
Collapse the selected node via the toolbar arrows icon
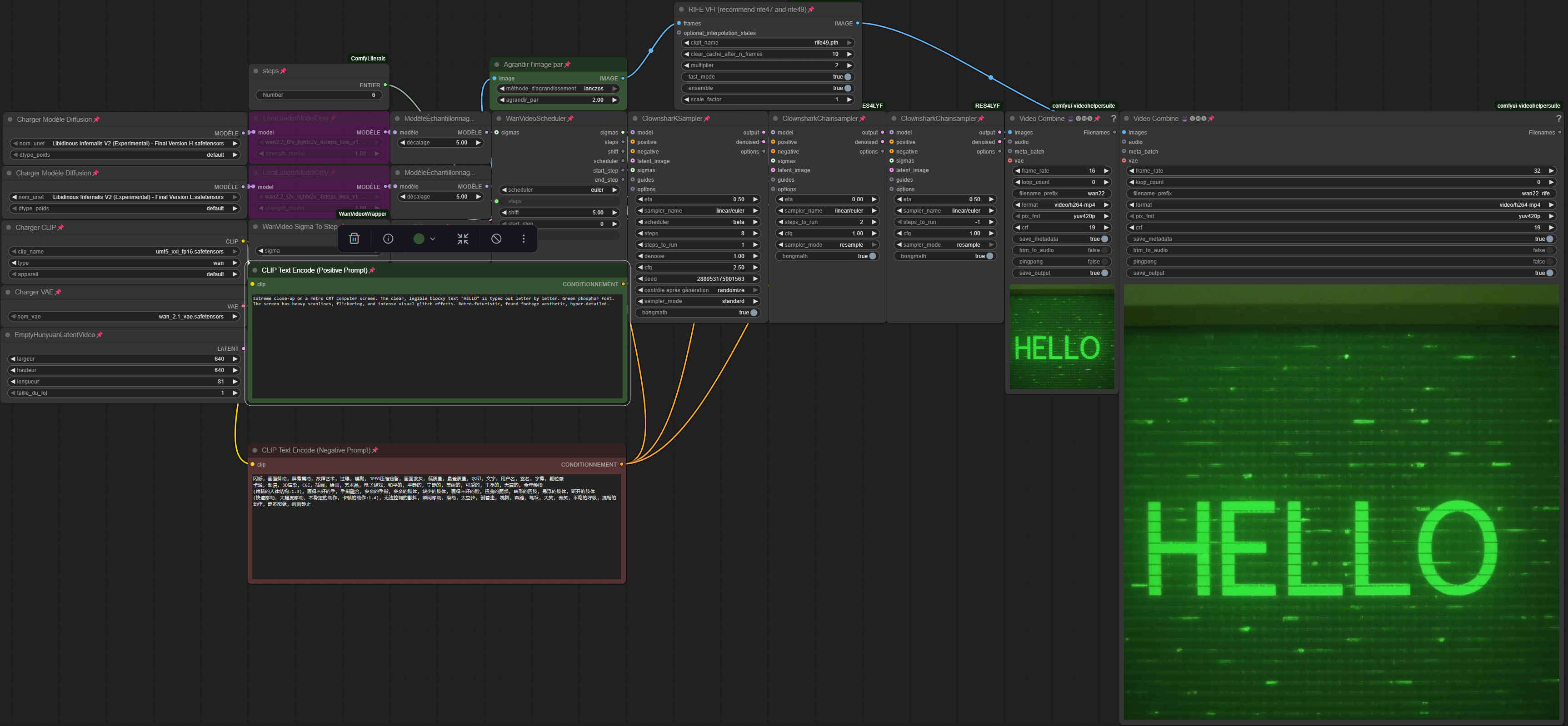point(463,239)
